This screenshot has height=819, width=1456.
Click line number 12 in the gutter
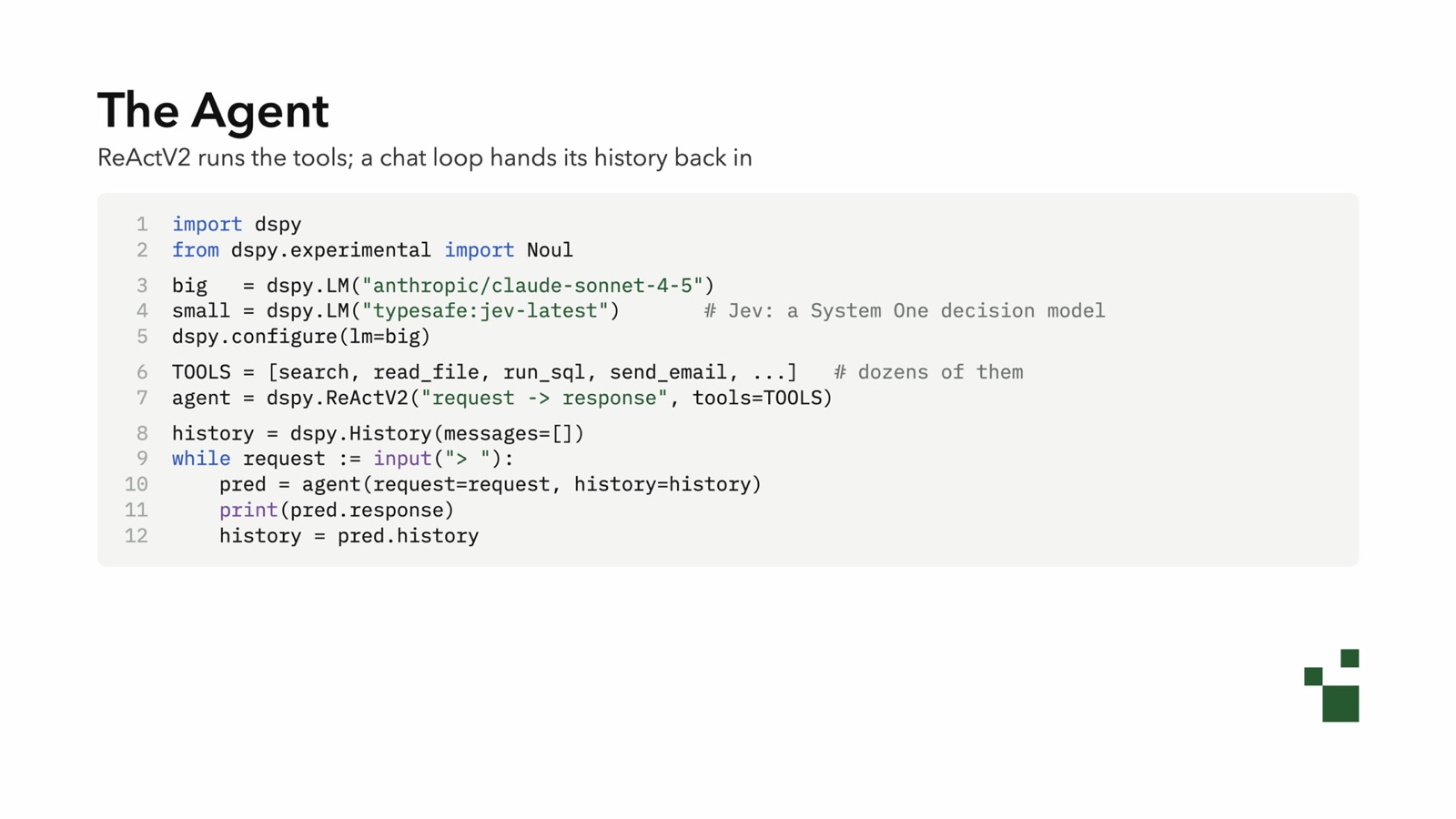point(136,536)
